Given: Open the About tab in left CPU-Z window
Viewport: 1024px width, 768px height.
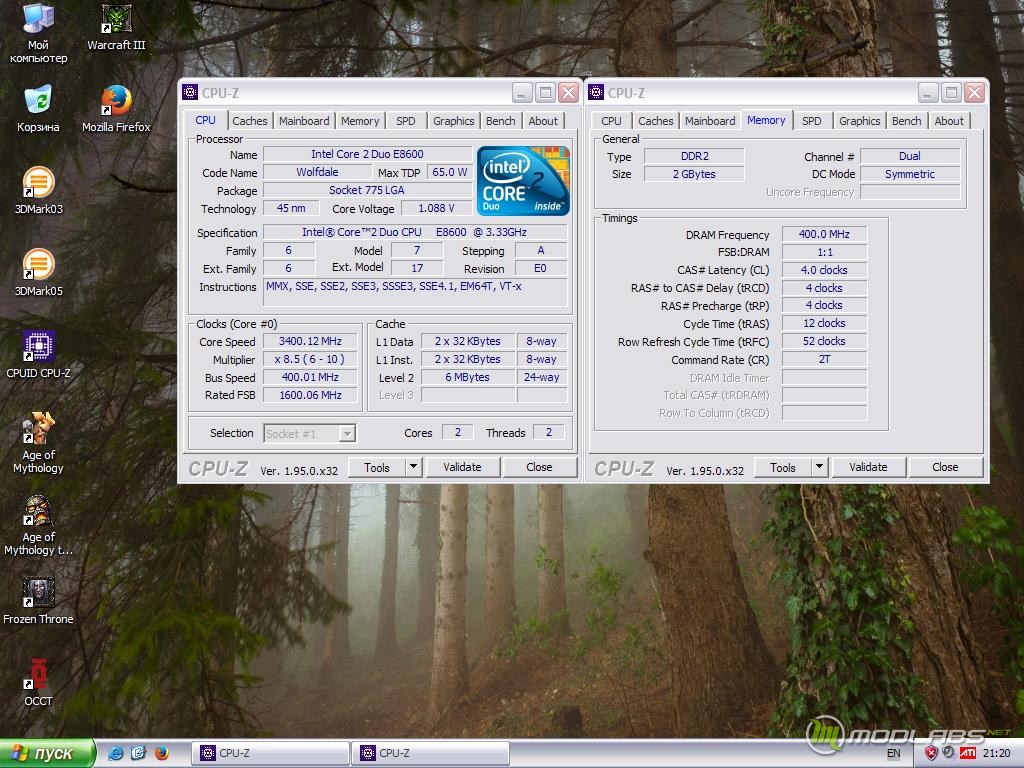Looking at the screenshot, I should [543, 121].
